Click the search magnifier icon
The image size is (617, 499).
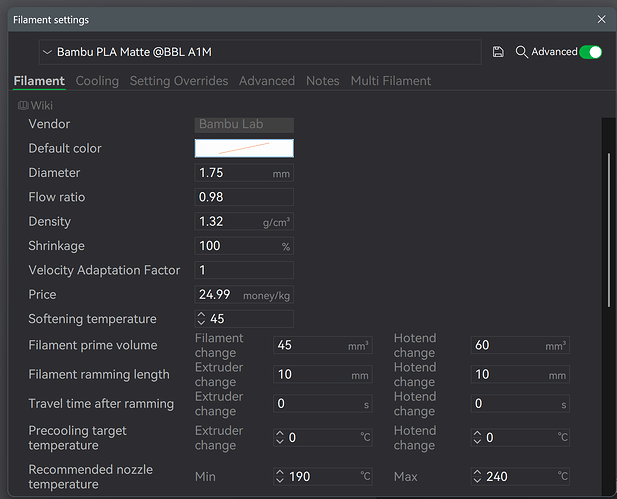(x=521, y=52)
